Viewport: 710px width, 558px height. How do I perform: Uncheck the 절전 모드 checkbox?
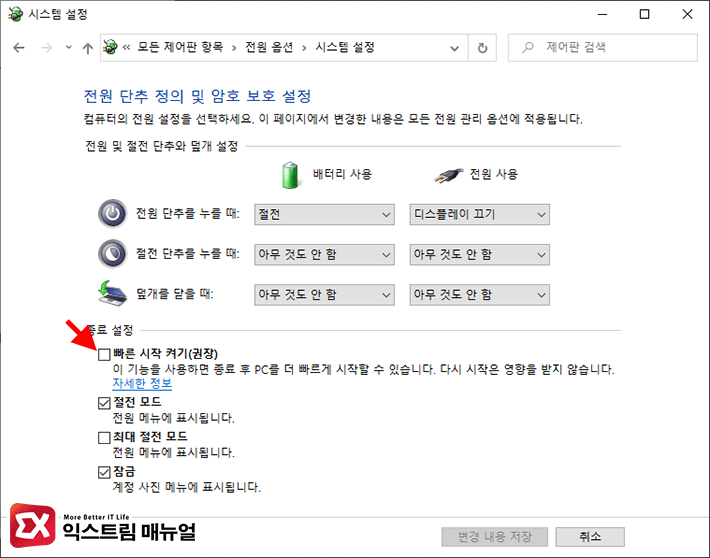(x=104, y=403)
